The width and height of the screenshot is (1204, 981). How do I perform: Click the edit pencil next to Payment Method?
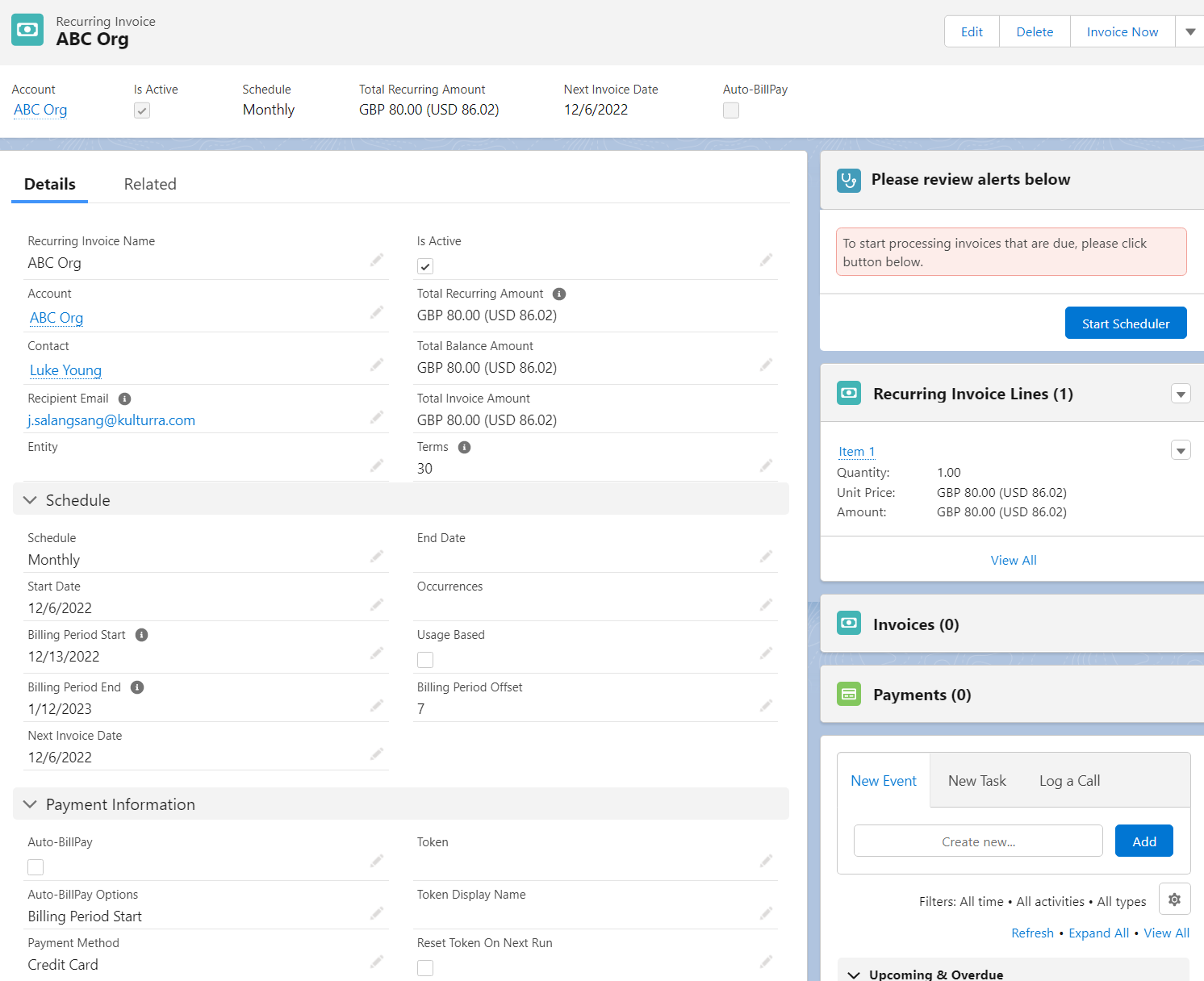376,962
